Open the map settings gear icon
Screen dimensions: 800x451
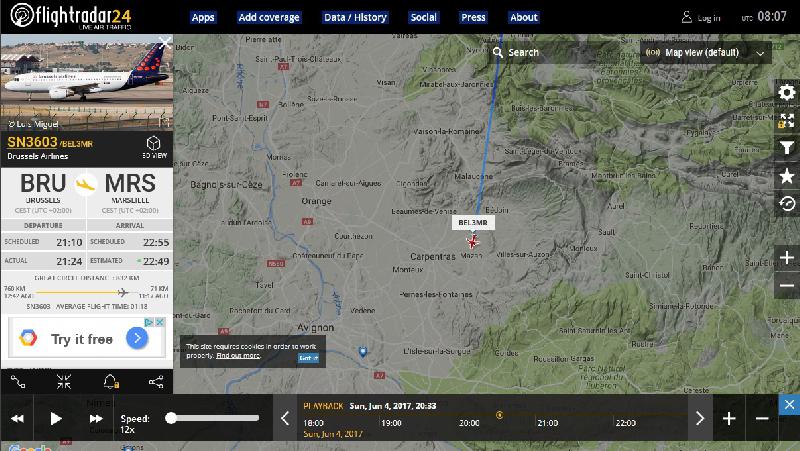tap(787, 92)
